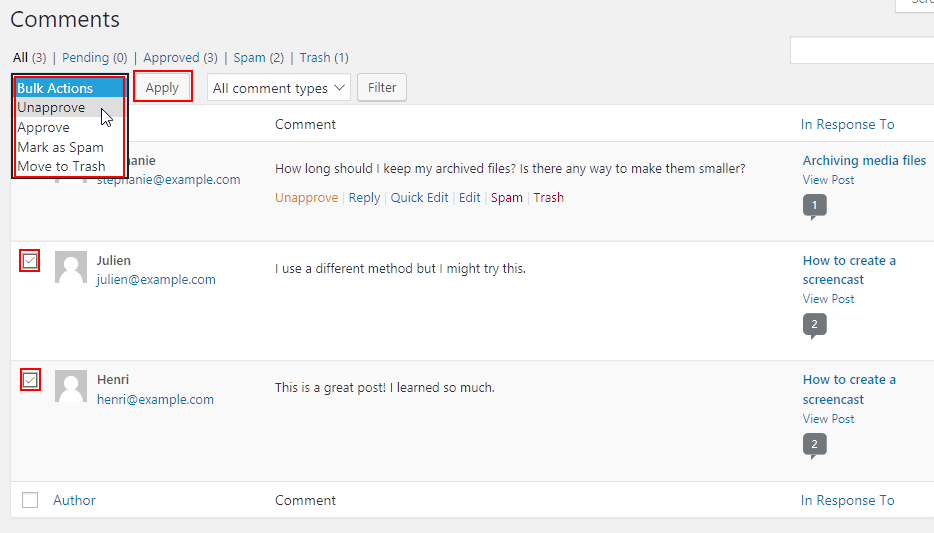Open Quick Edit for Stephanie's comment
Viewport: 934px width, 533px height.
coord(419,198)
